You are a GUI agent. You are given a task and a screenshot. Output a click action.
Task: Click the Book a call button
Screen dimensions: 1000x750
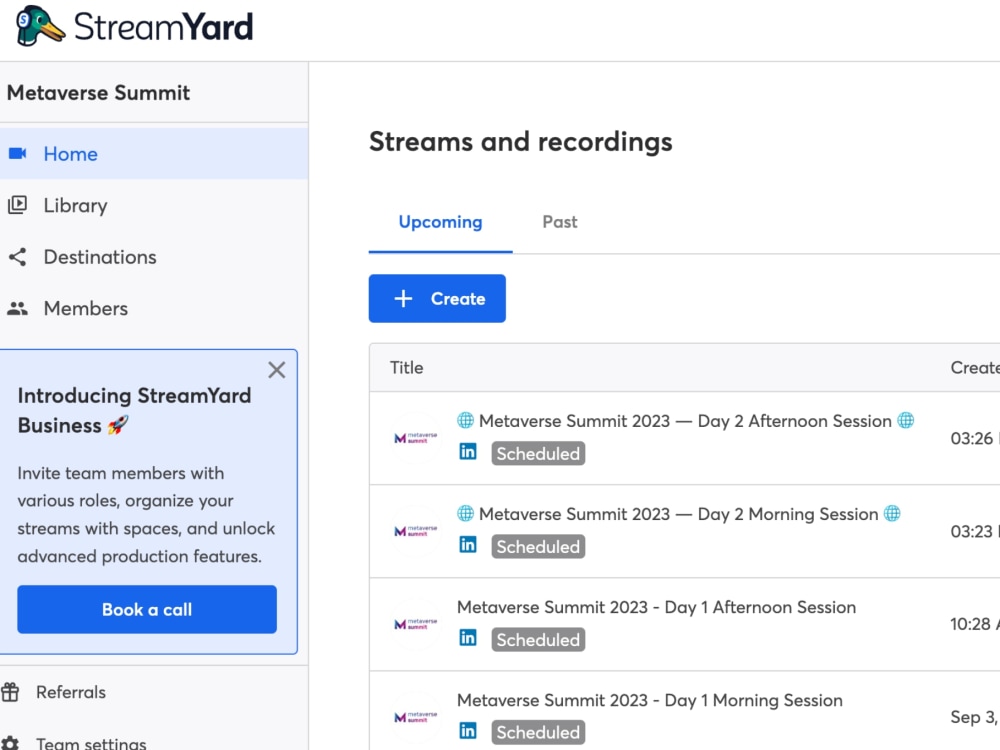point(147,610)
